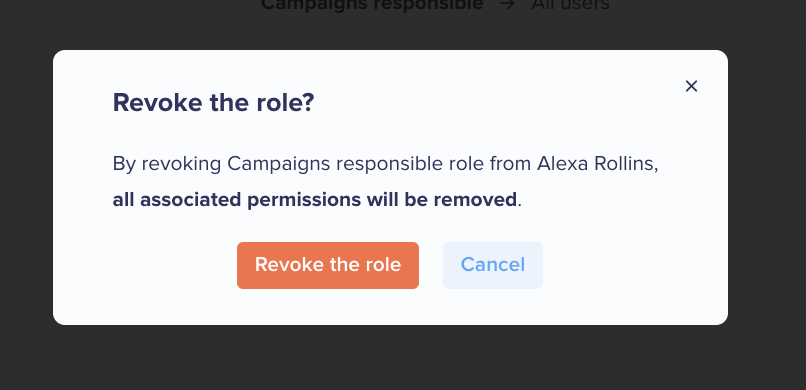Click the light blue Cancel button
The height and width of the screenshot is (390, 806).
(493, 265)
